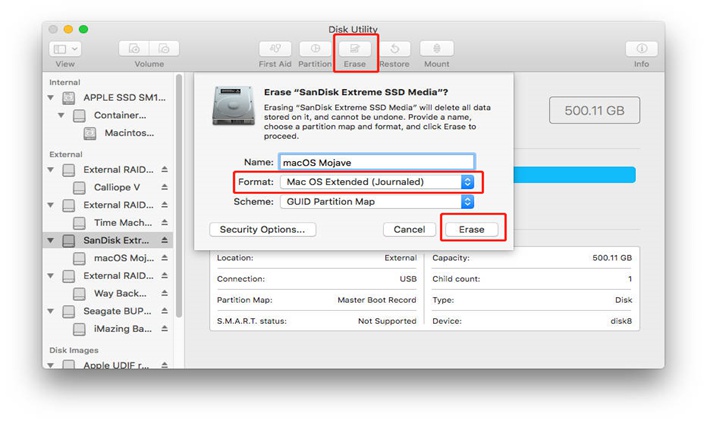Eject the macOS Moj... volume
The width and height of the screenshot is (707, 423).
coord(165,258)
